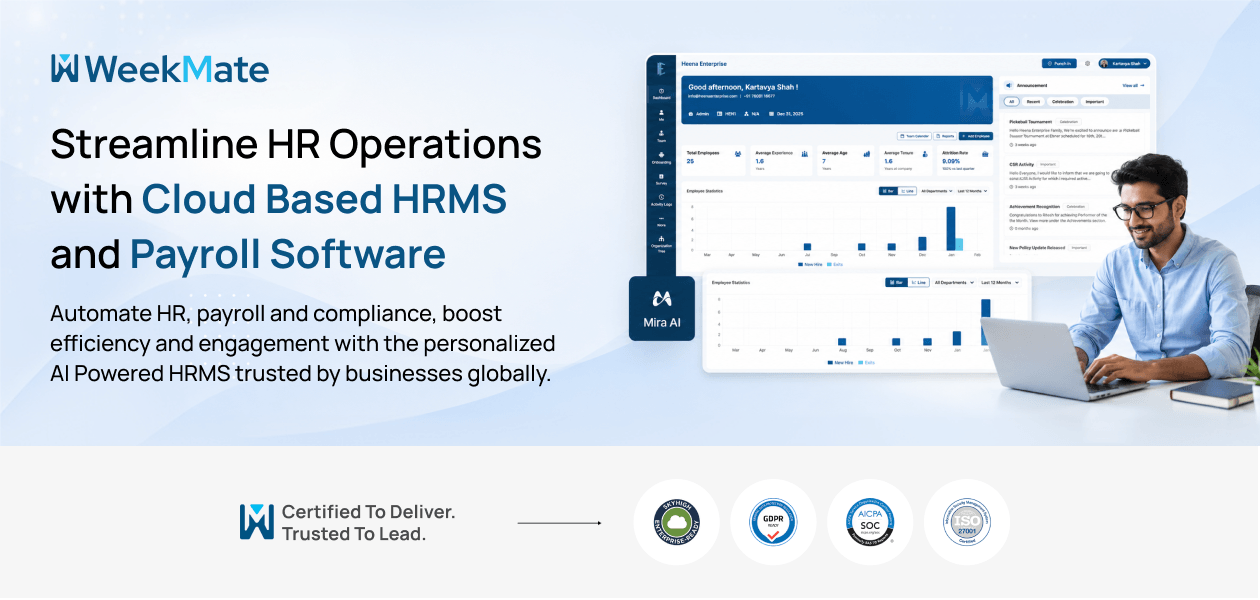
Task: Open the Me sidebar icon
Action: click(661, 115)
